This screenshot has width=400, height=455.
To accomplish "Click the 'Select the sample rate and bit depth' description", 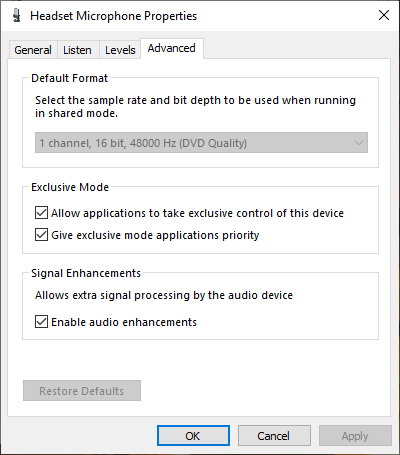I will 195,107.
